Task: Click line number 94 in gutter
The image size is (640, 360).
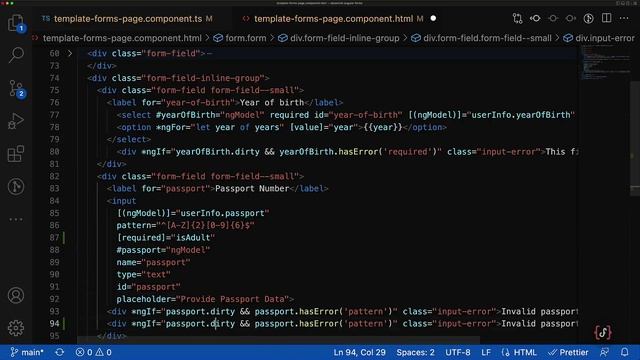Action: (x=54, y=324)
